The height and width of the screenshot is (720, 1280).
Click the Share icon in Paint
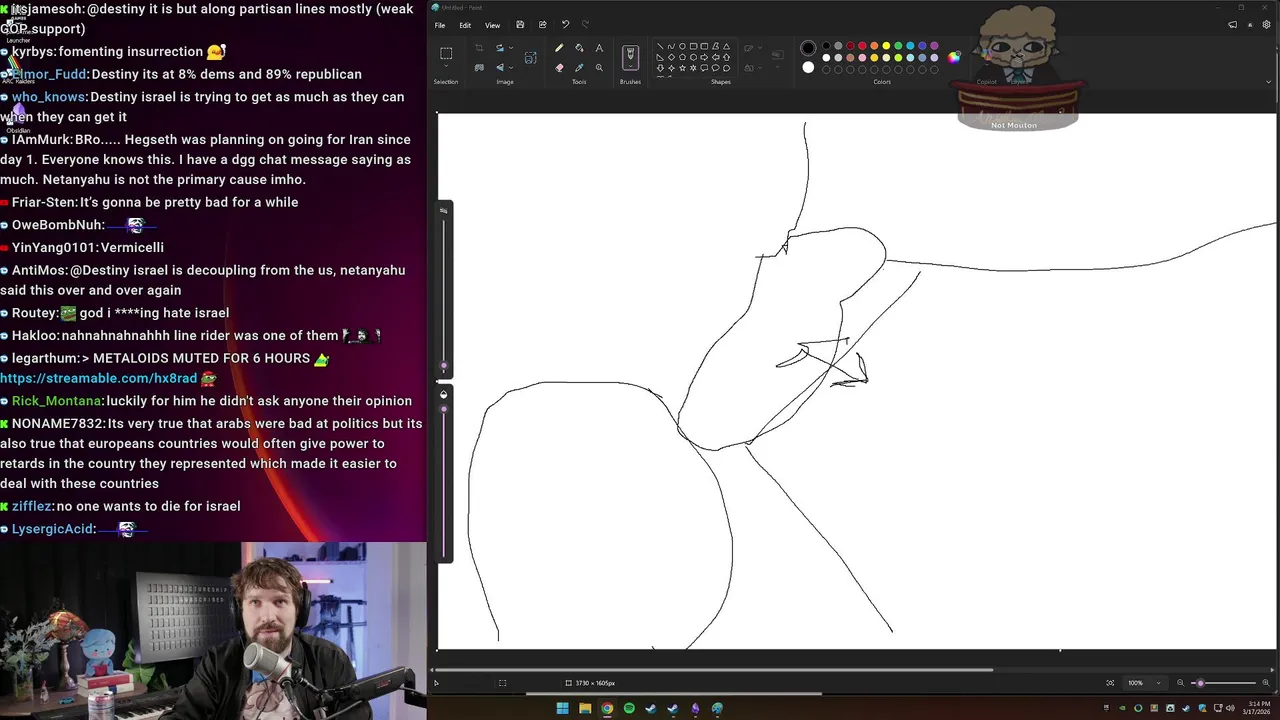coord(542,25)
